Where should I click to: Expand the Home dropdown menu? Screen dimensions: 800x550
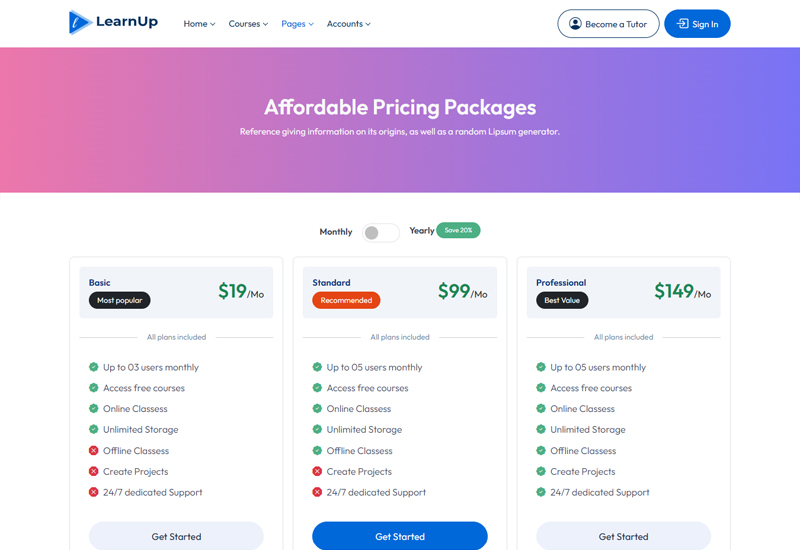click(199, 24)
